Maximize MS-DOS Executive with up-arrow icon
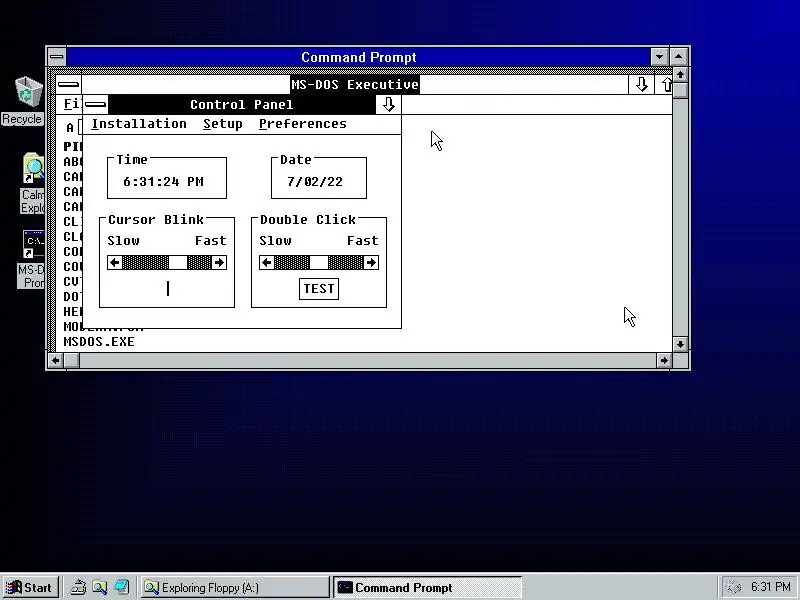This screenshot has width=800, height=600. point(666,84)
